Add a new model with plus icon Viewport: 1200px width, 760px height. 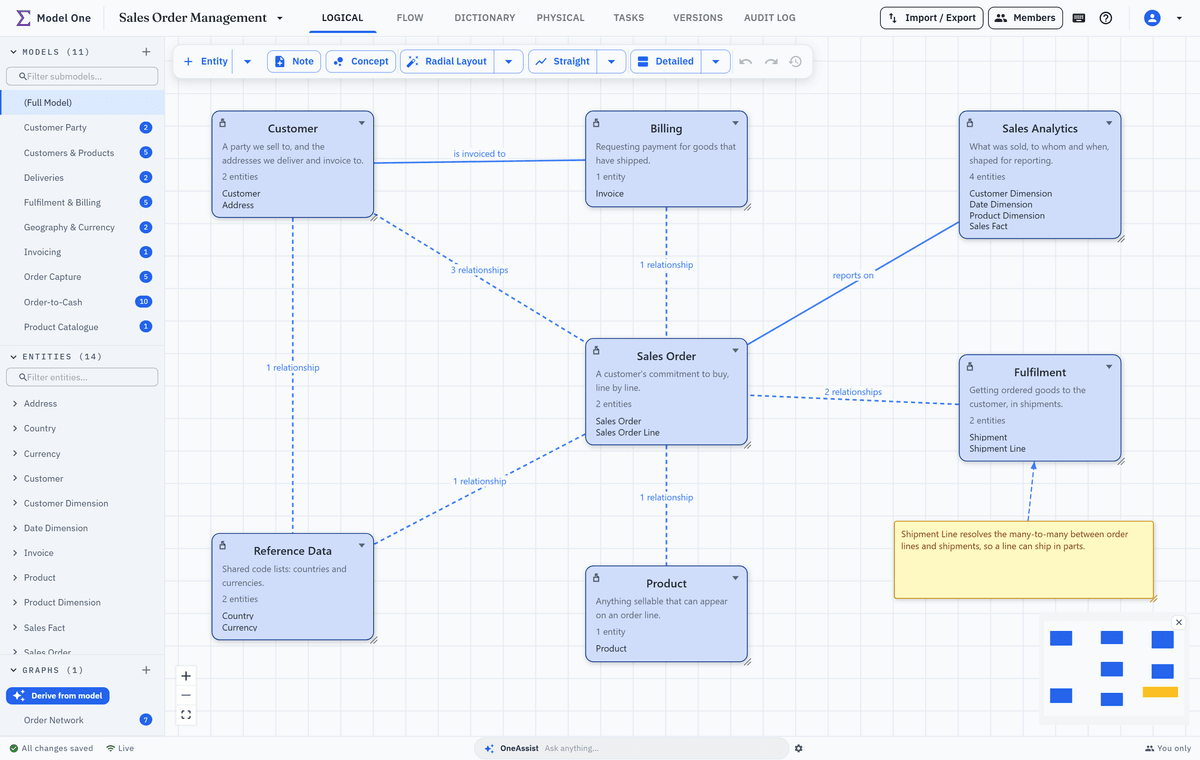pyautogui.click(x=146, y=51)
